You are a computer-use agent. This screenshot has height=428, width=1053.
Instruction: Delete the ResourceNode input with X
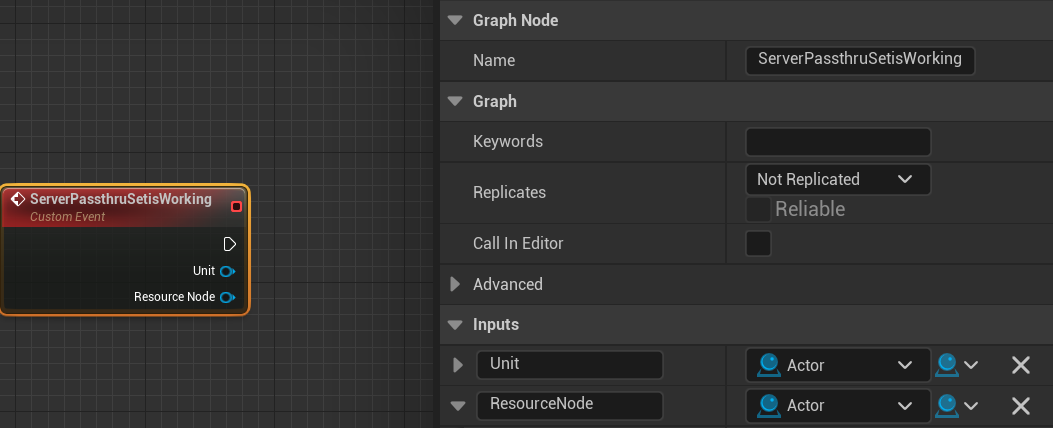(1020, 405)
